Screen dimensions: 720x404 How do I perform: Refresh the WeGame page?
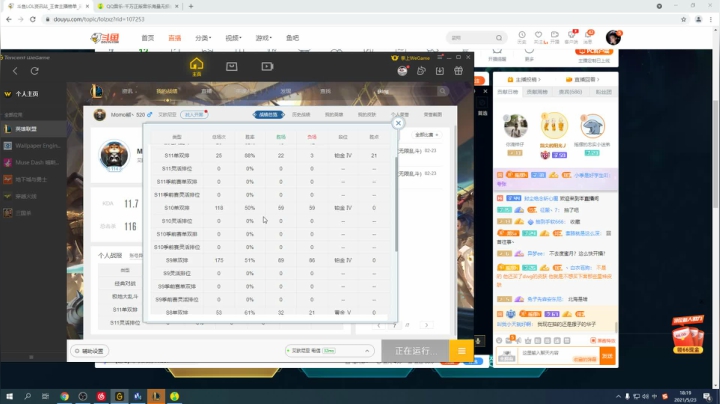(34, 71)
